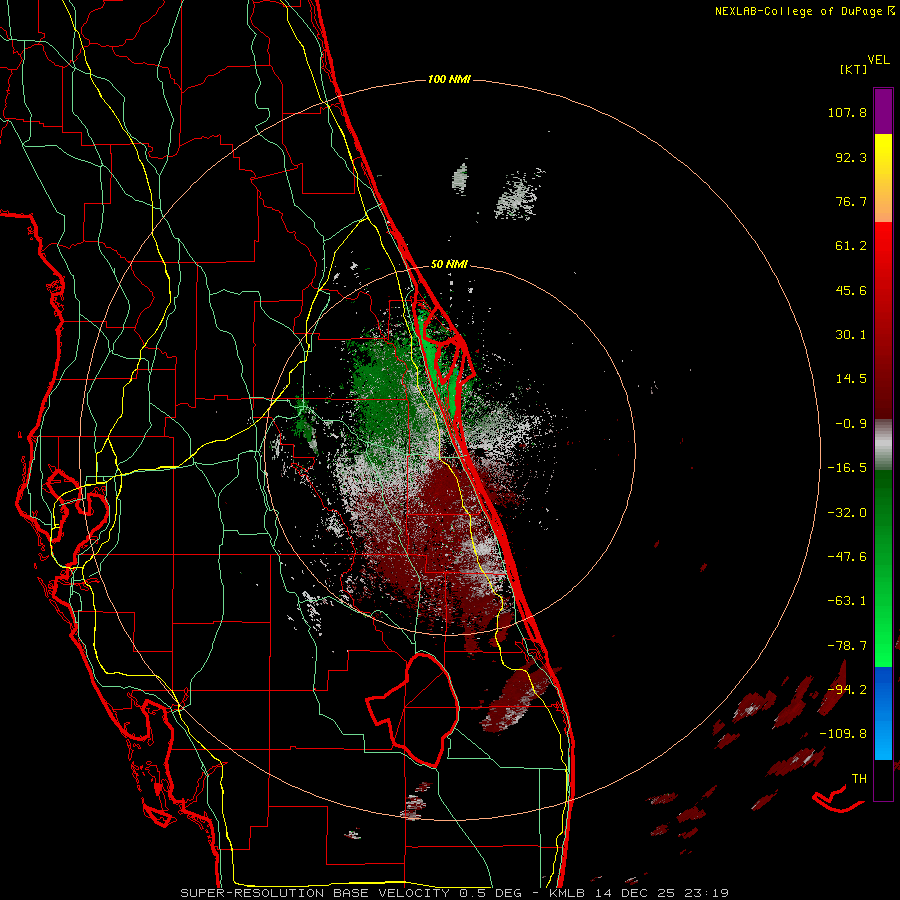Image resolution: width=900 pixels, height=900 pixels.
Task: Click the -109.8 legend value
Action: click(844, 734)
